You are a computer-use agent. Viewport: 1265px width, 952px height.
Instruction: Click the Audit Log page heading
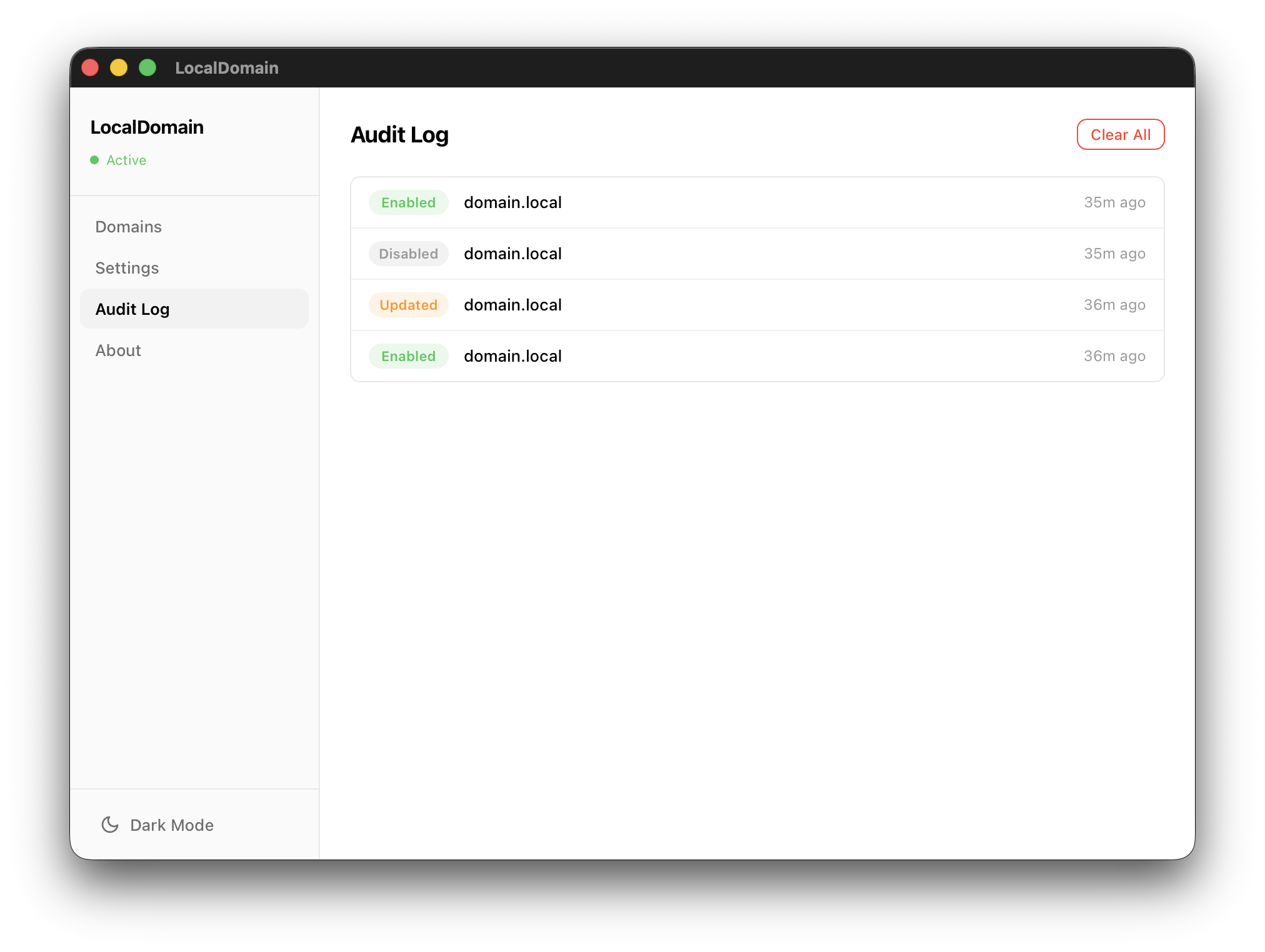click(399, 134)
